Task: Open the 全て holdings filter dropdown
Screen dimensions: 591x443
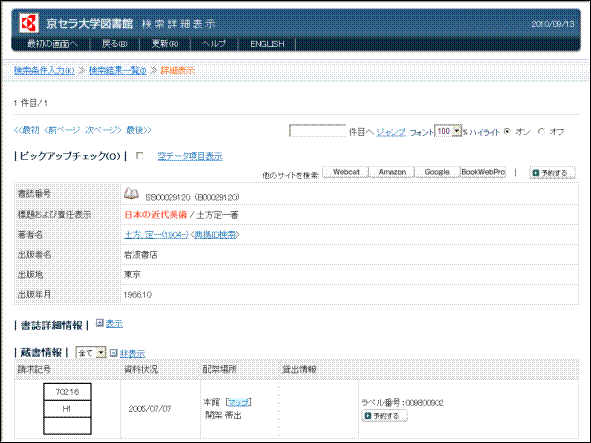Action: (91, 353)
